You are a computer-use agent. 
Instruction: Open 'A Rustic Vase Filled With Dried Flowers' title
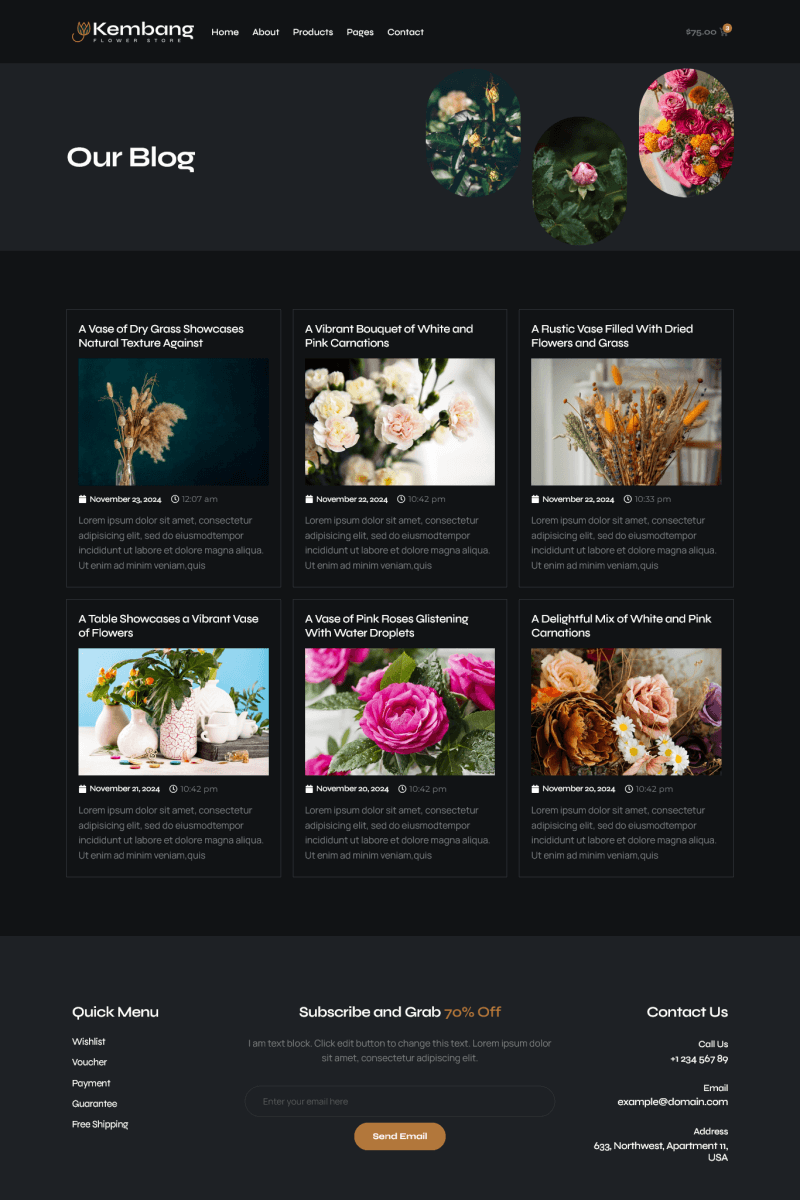point(612,336)
